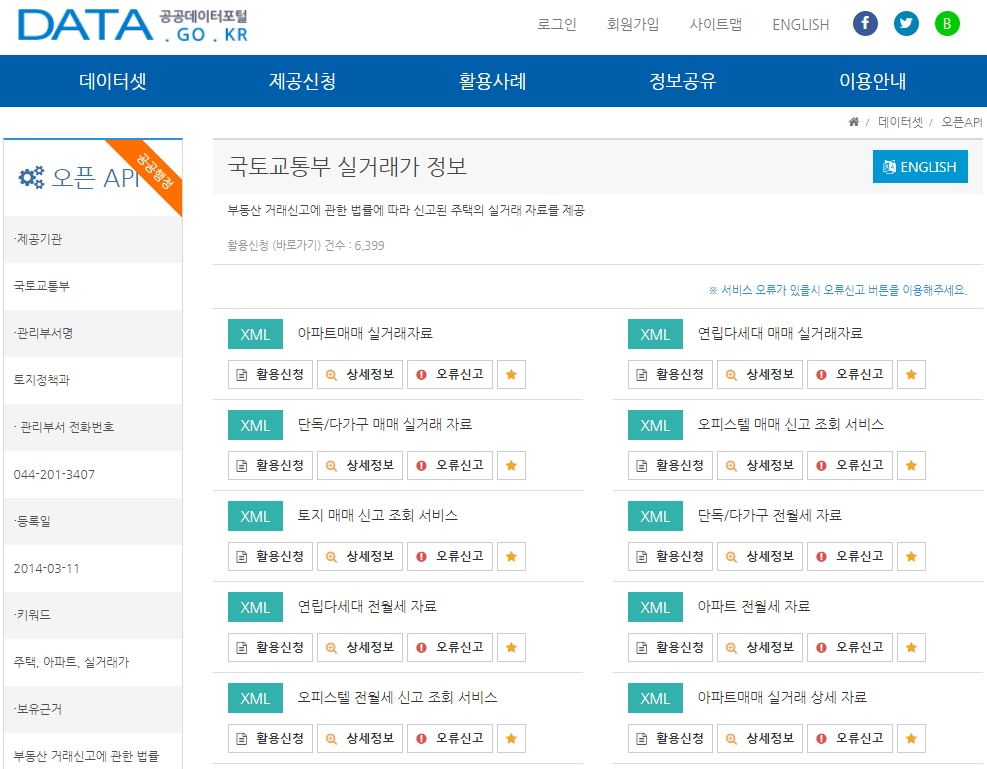
Task: Click 오류신고 for 아파트매매 실거래자료
Action: [450, 374]
